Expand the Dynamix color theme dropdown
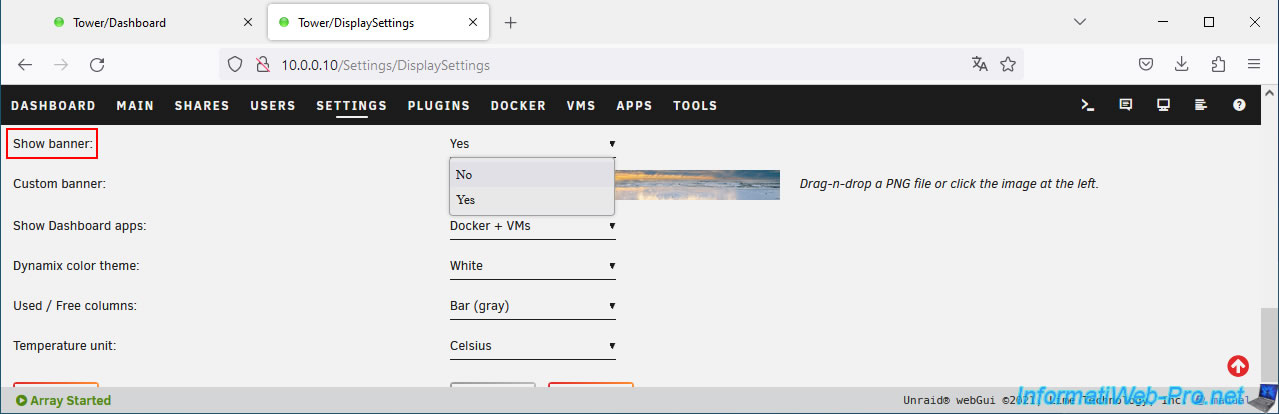This screenshot has height=414, width=1279. [x=532, y=266]
